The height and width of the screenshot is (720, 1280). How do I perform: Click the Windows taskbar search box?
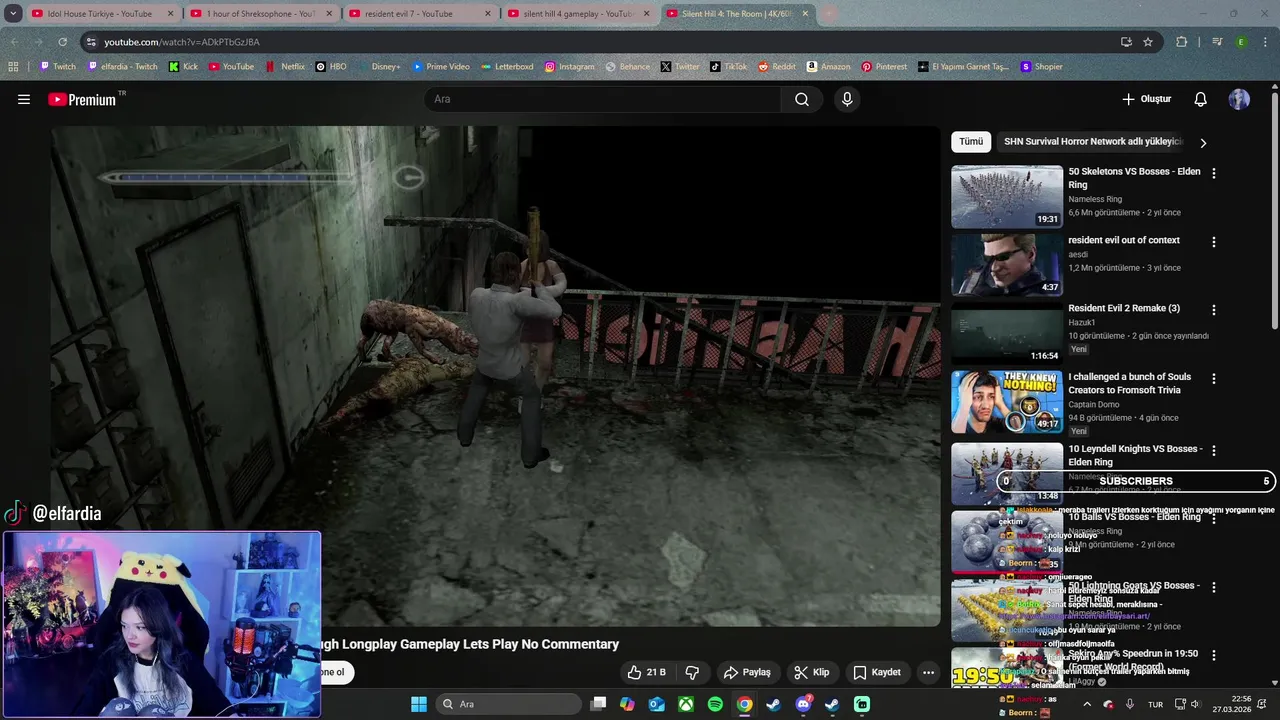[508, 704]
